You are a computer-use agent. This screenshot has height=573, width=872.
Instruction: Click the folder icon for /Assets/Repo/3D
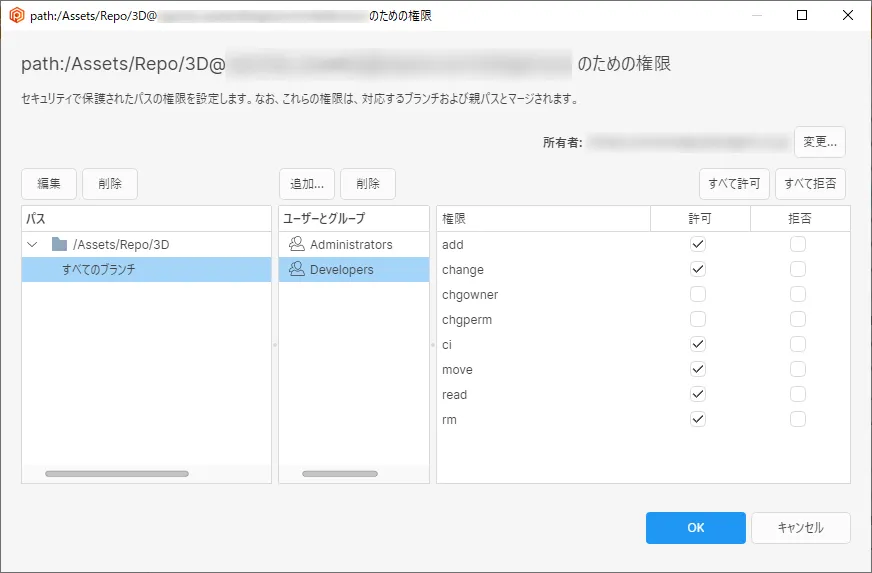coord(59,244)
